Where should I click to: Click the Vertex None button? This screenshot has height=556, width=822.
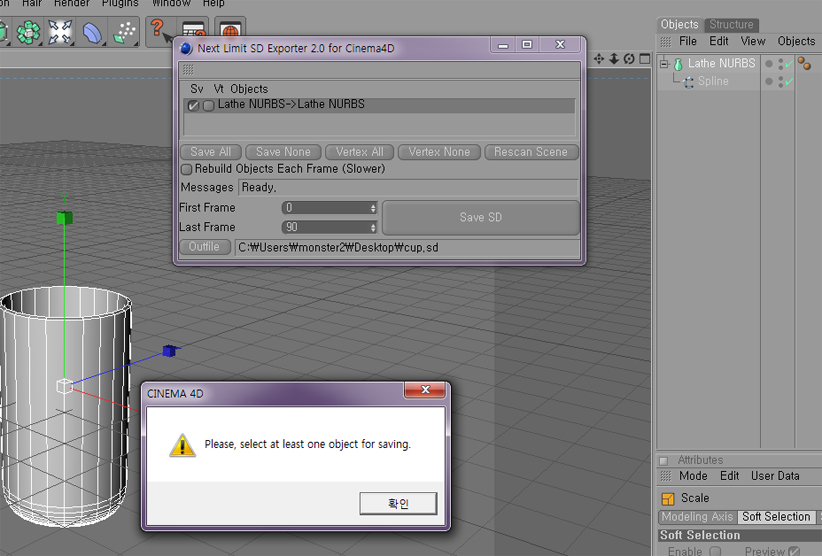[439, 152]
